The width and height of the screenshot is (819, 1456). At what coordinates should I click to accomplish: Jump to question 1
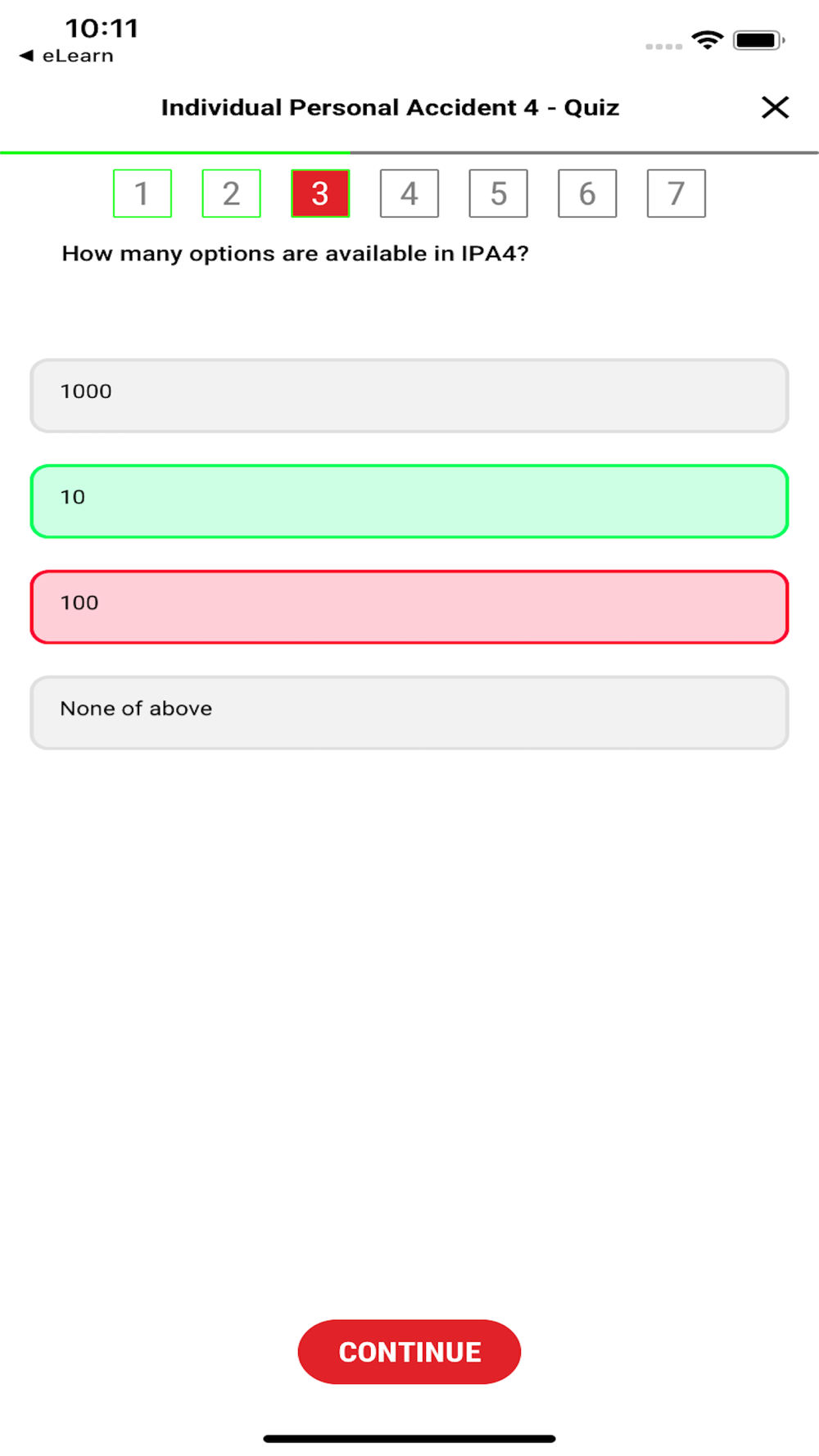point(143,193)
